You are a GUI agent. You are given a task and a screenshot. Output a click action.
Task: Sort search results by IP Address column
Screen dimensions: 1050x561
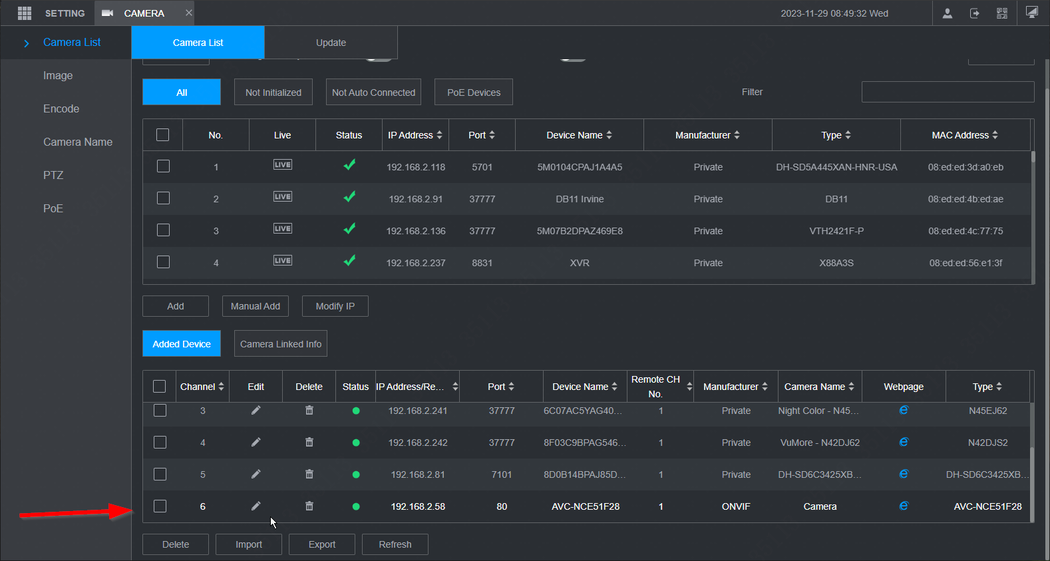pyautogui.click(x=415, y=135)
